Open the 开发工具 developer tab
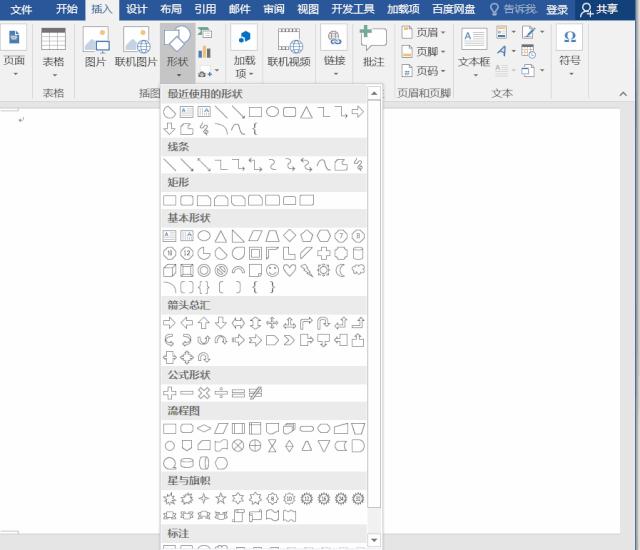 point(353,9)
